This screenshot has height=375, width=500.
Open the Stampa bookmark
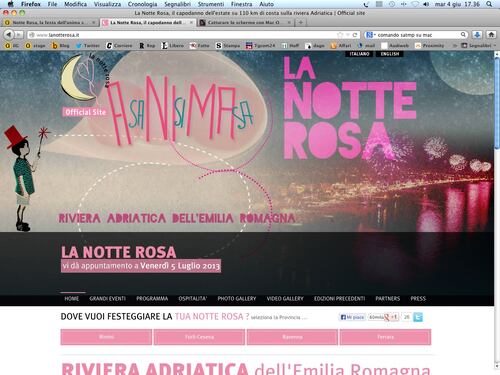(228, 46)
